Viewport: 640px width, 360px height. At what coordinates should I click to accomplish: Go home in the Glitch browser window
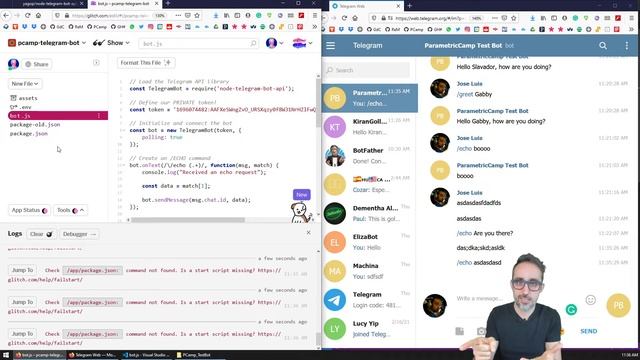click(x=38, y=16)
